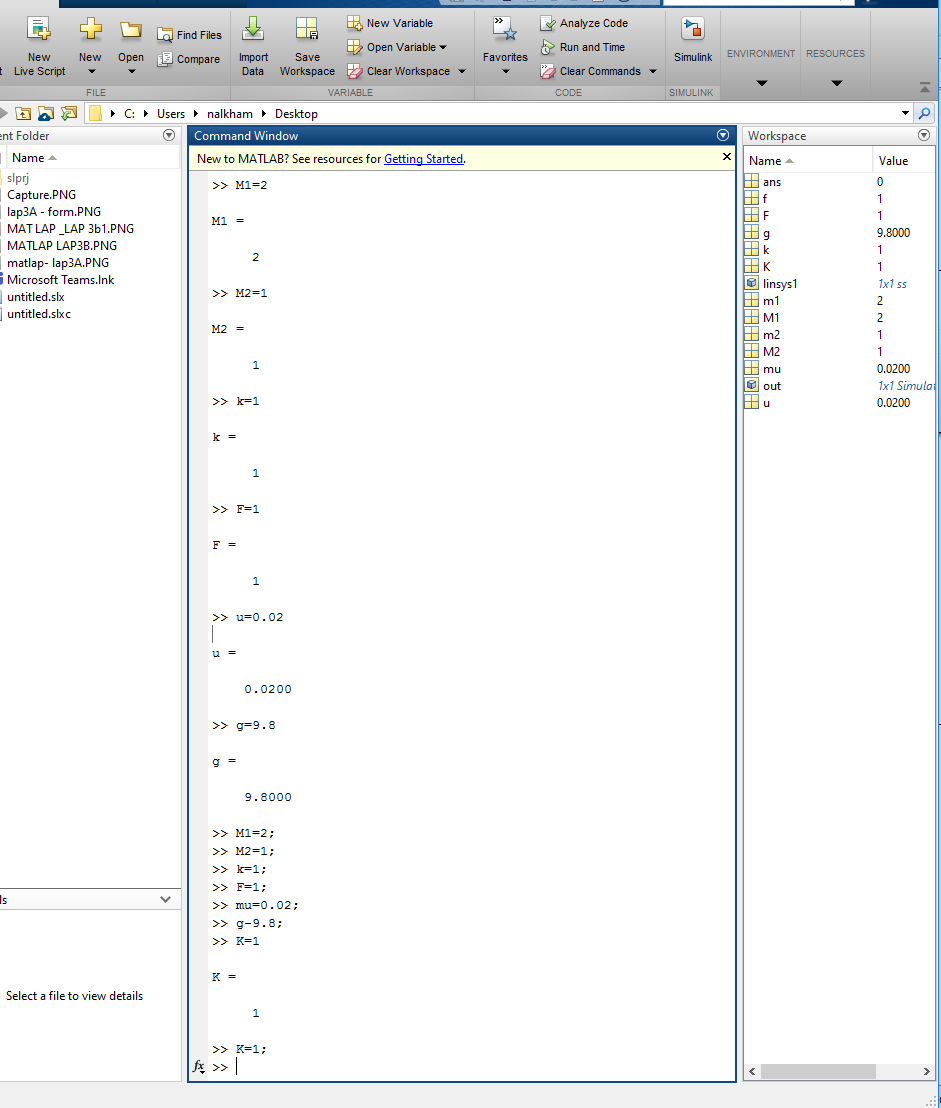Go up one folder level
This screenshot has height=1108, width=941.
point(23,113)
